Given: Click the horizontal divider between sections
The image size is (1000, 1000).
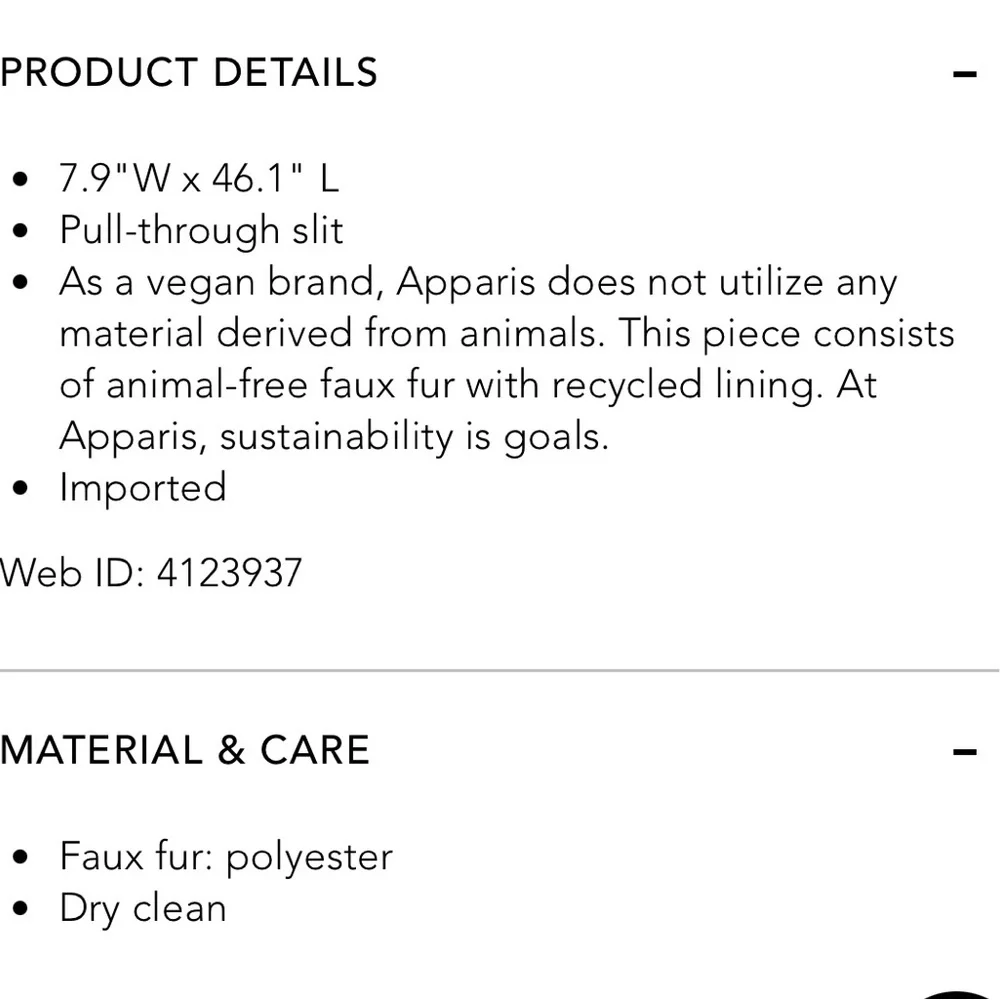Looking at the screenshot, I should (x=500, y=671).
